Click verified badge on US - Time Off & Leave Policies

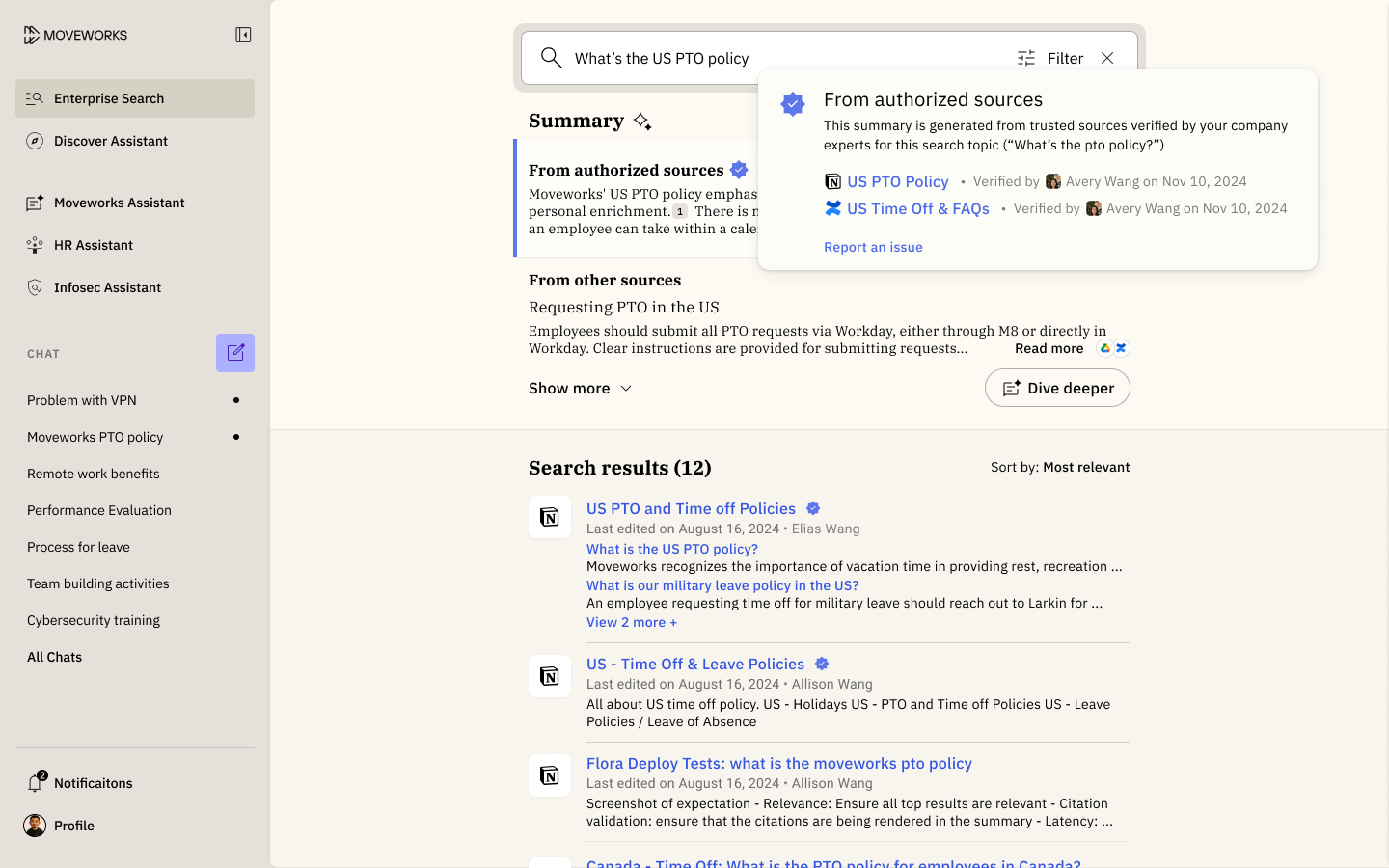(x=822, y=664)
